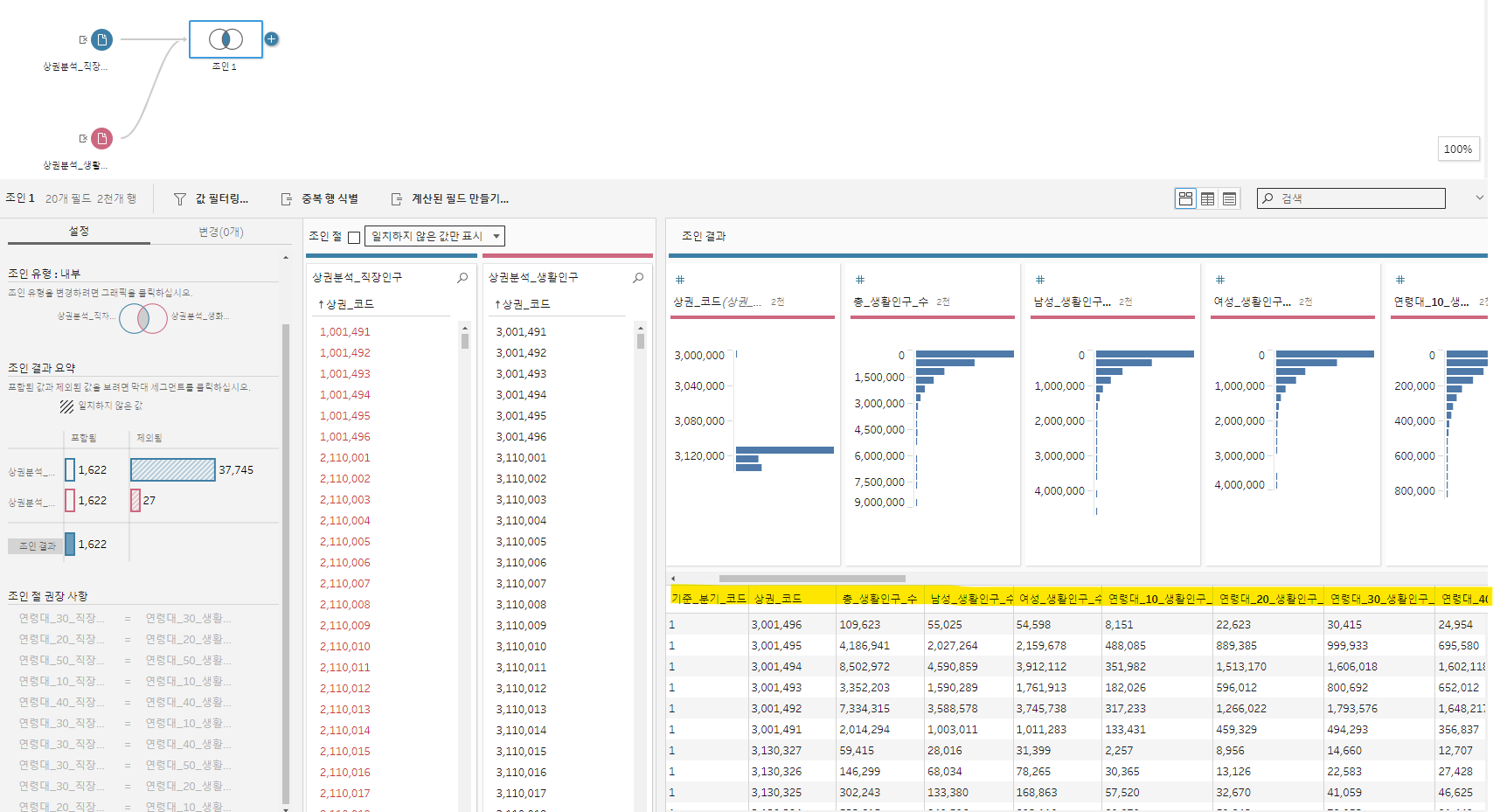Viewport: 1493px width, 812px height.
Task: Open the 일치하지 않은 값만 표시 dropdown
Action: click(434, 236)
